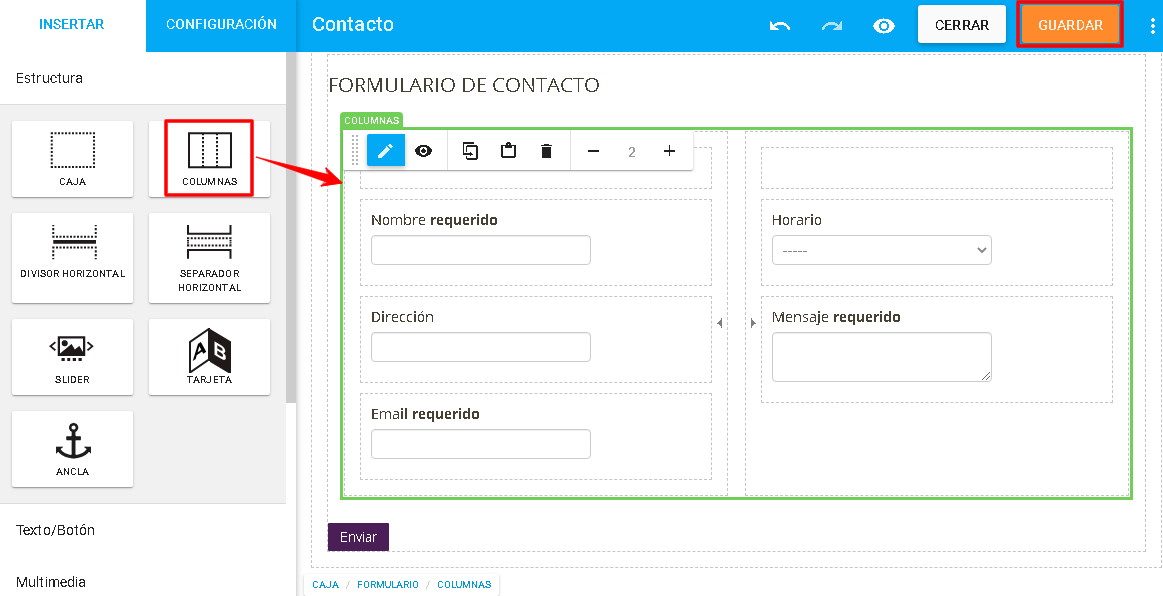Click the Guardar button

[x=1070, y=25]
